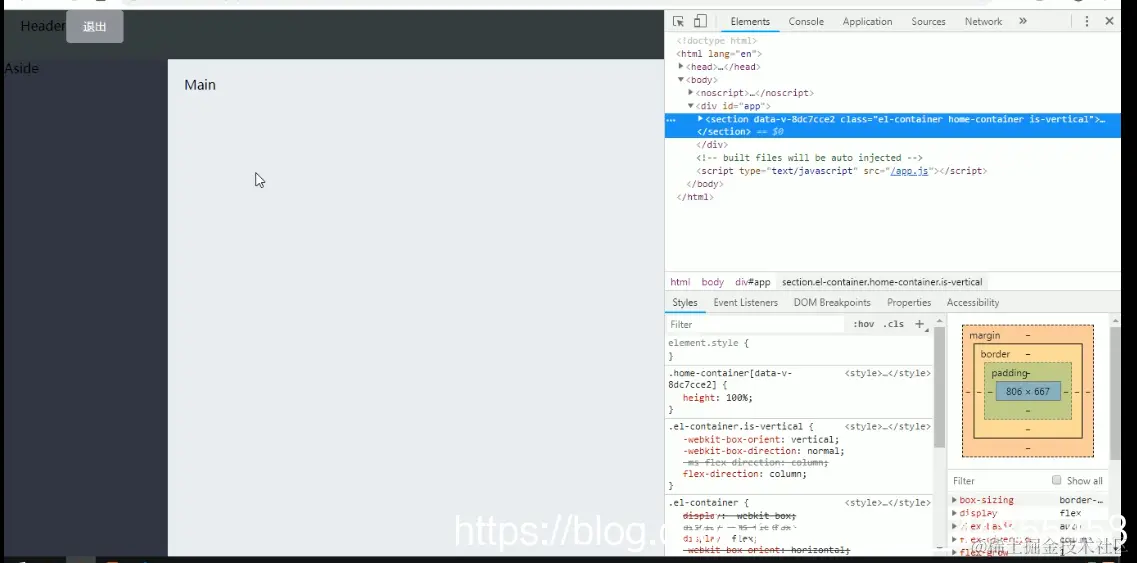Open the /app.js source link
This screenshot has width=1137, height=563.
coord(909,171)
